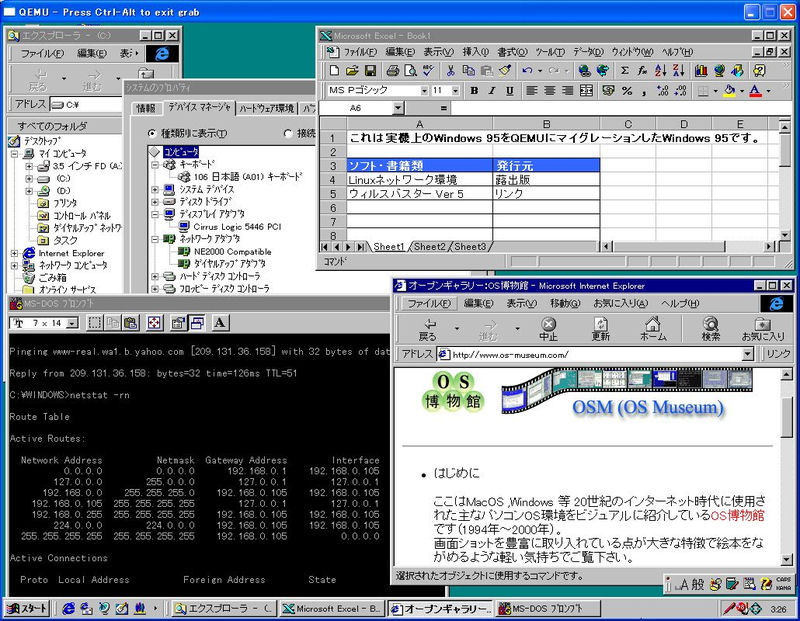The image size is (800, 621).
Task: Open the お気に入り menu in Internet Explorer
Action: pyautogui.click(x=620, y=303)
